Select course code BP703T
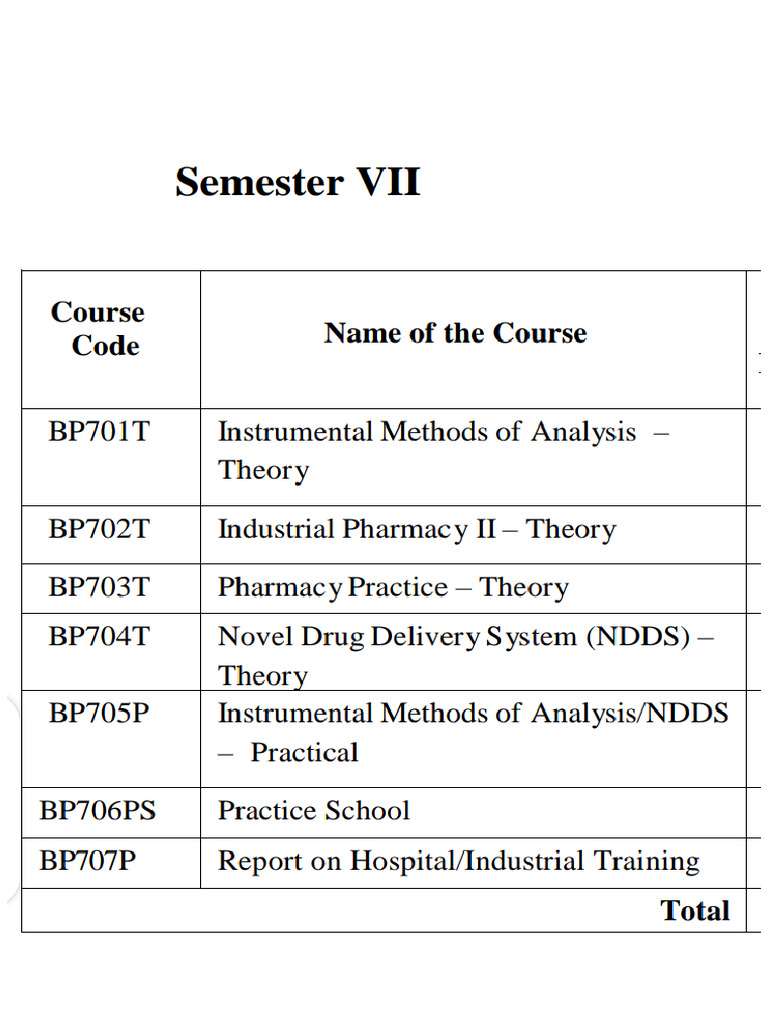Viewport: 768px width, 1024px height. 98,587
